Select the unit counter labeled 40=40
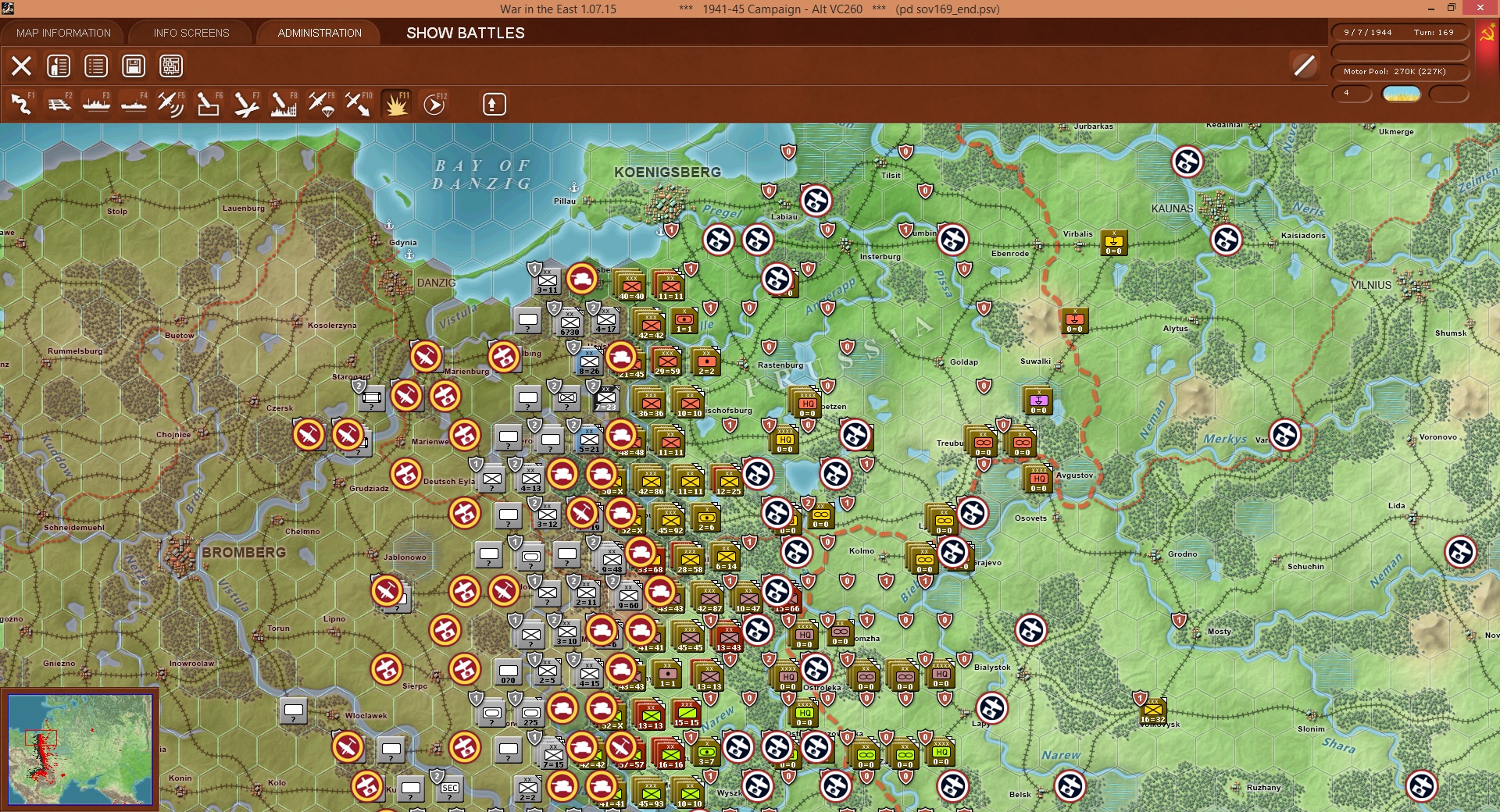This screenshot has height=812, width=1500. 631,286
